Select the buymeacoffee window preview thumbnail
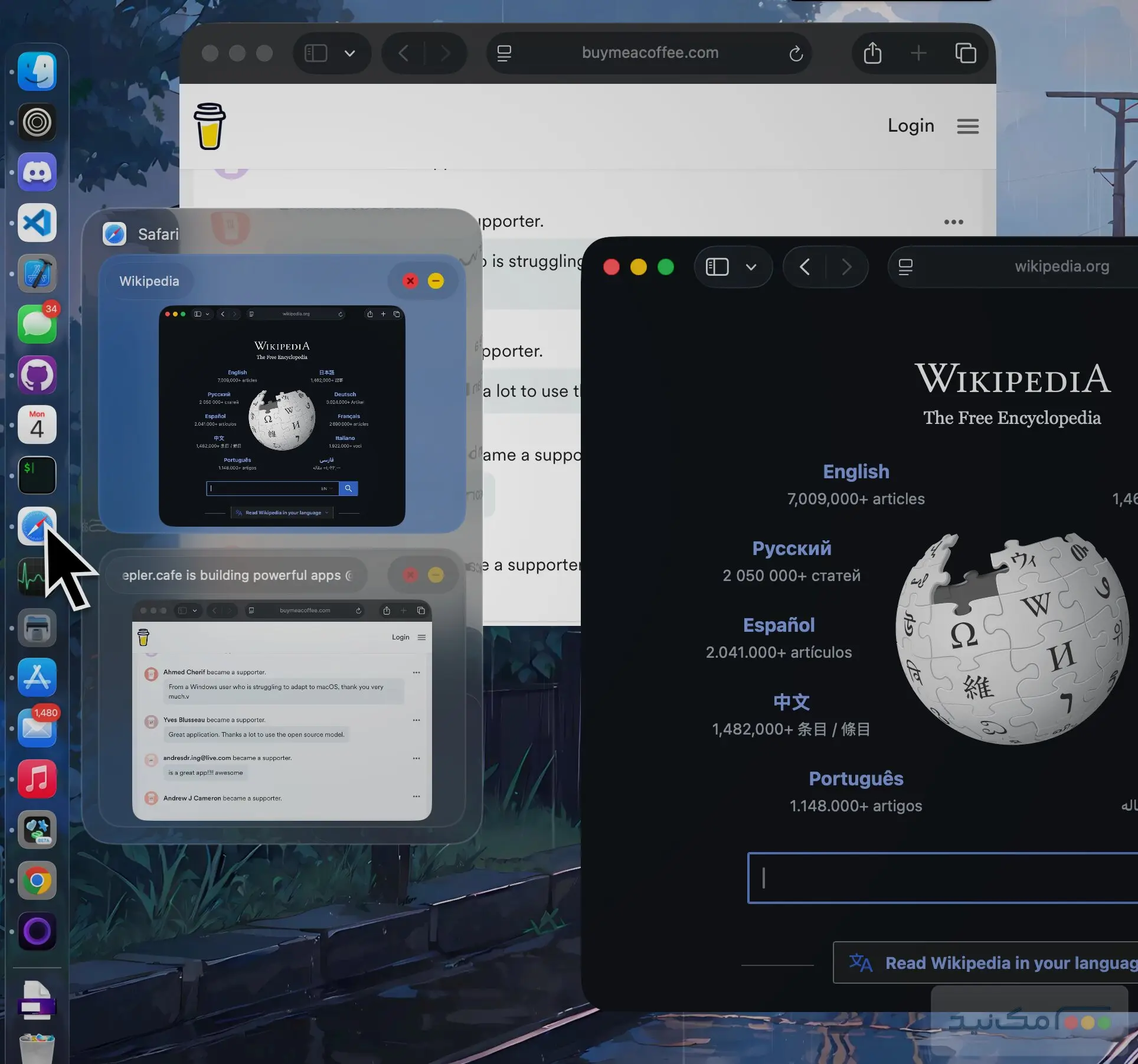1138x1064 pixels. coord(282,710)
